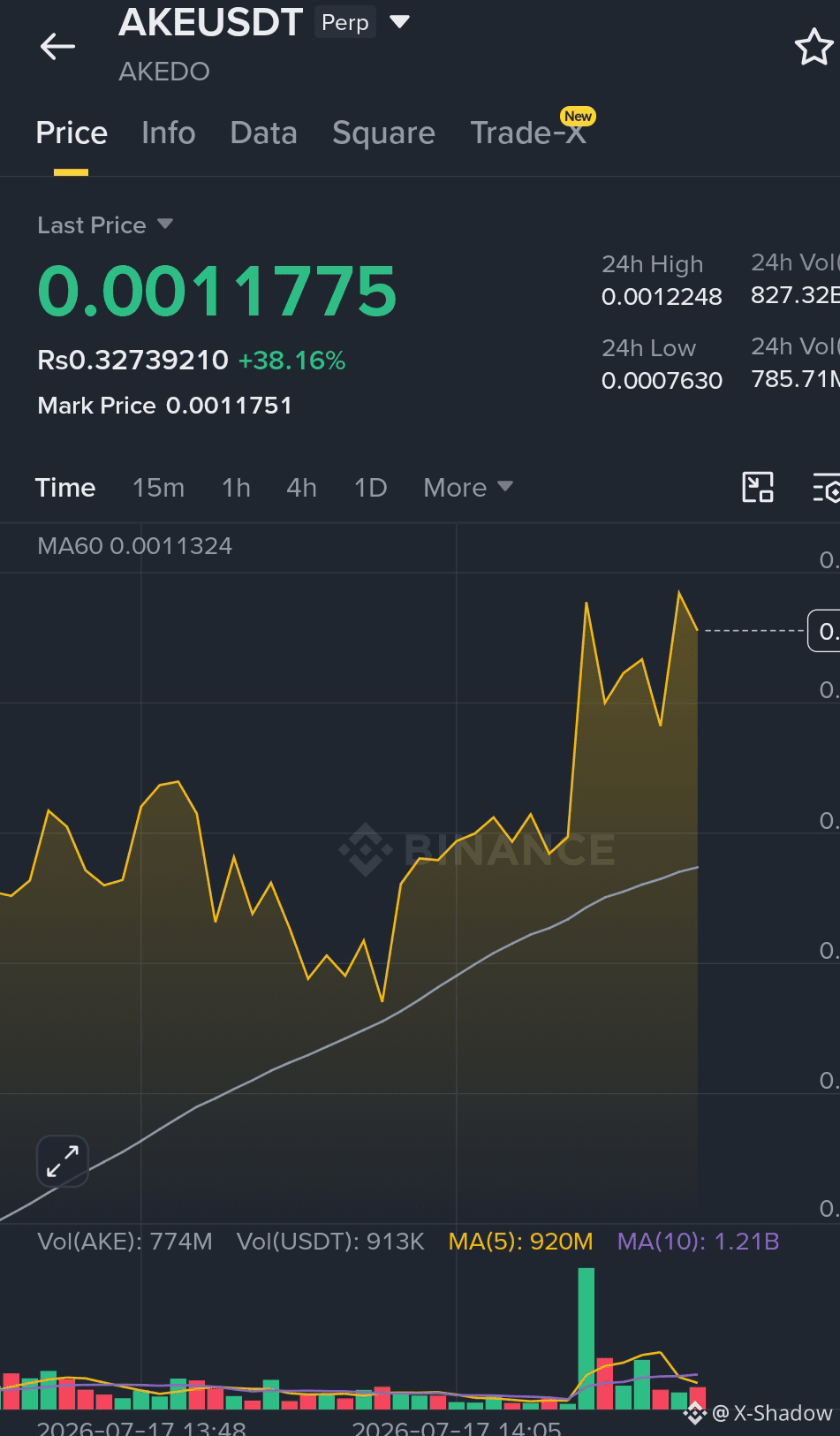Open the Trade-X tab
This screenshot has height=1436, width=840.
coord(528,133)
